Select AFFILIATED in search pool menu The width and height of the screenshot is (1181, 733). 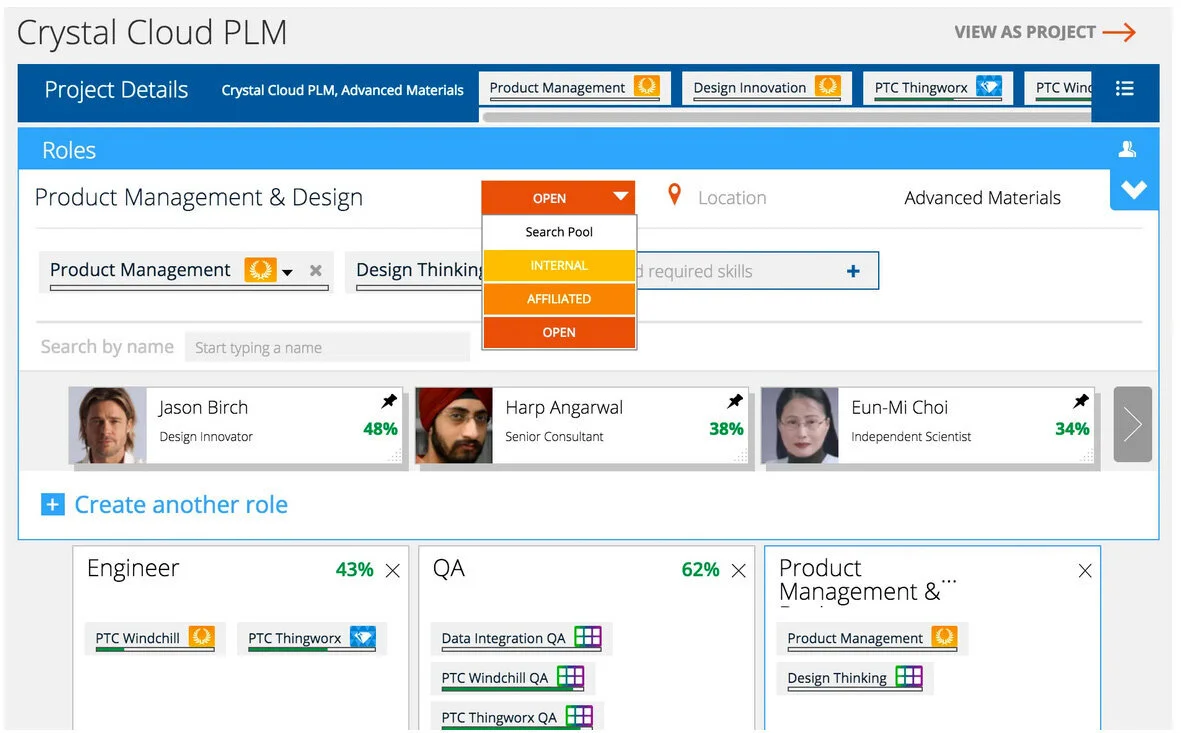coord(559,298)
